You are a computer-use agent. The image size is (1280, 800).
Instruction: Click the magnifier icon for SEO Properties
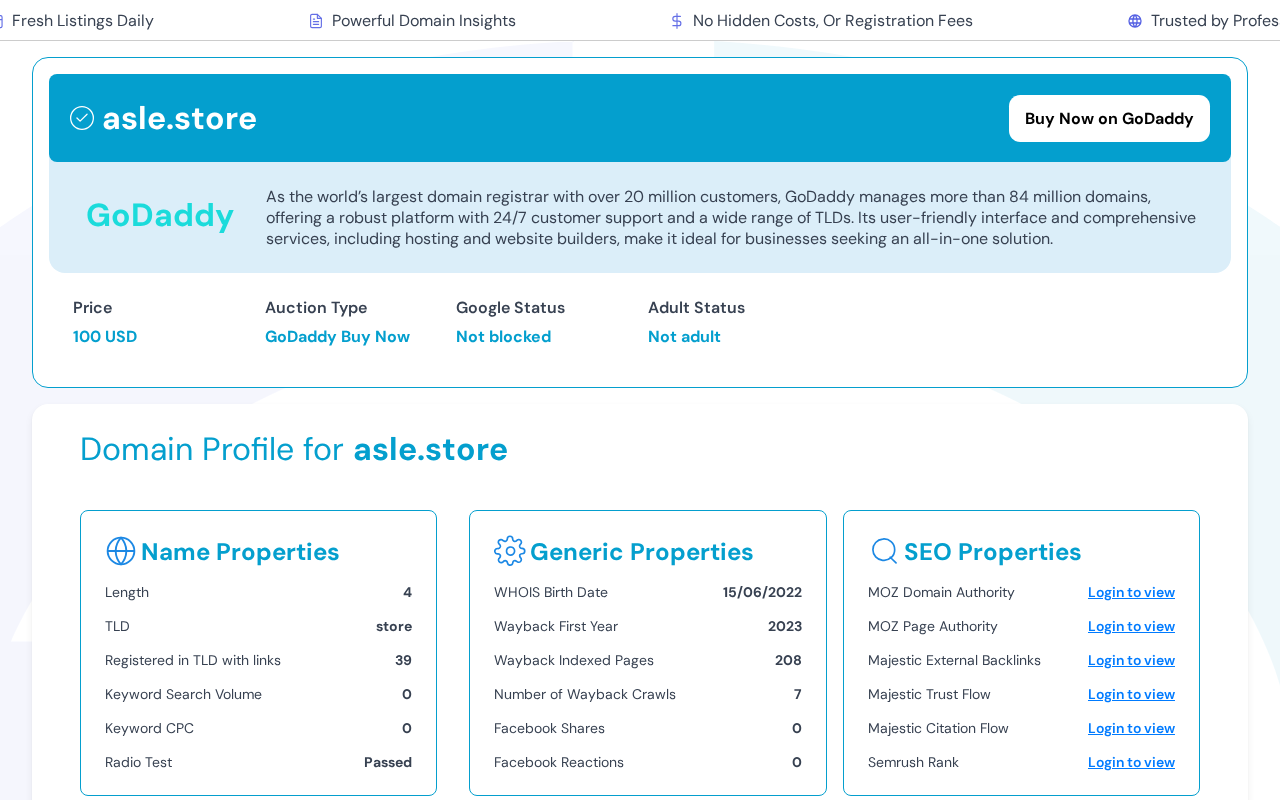pyautogui.click(x=884, y=551)
